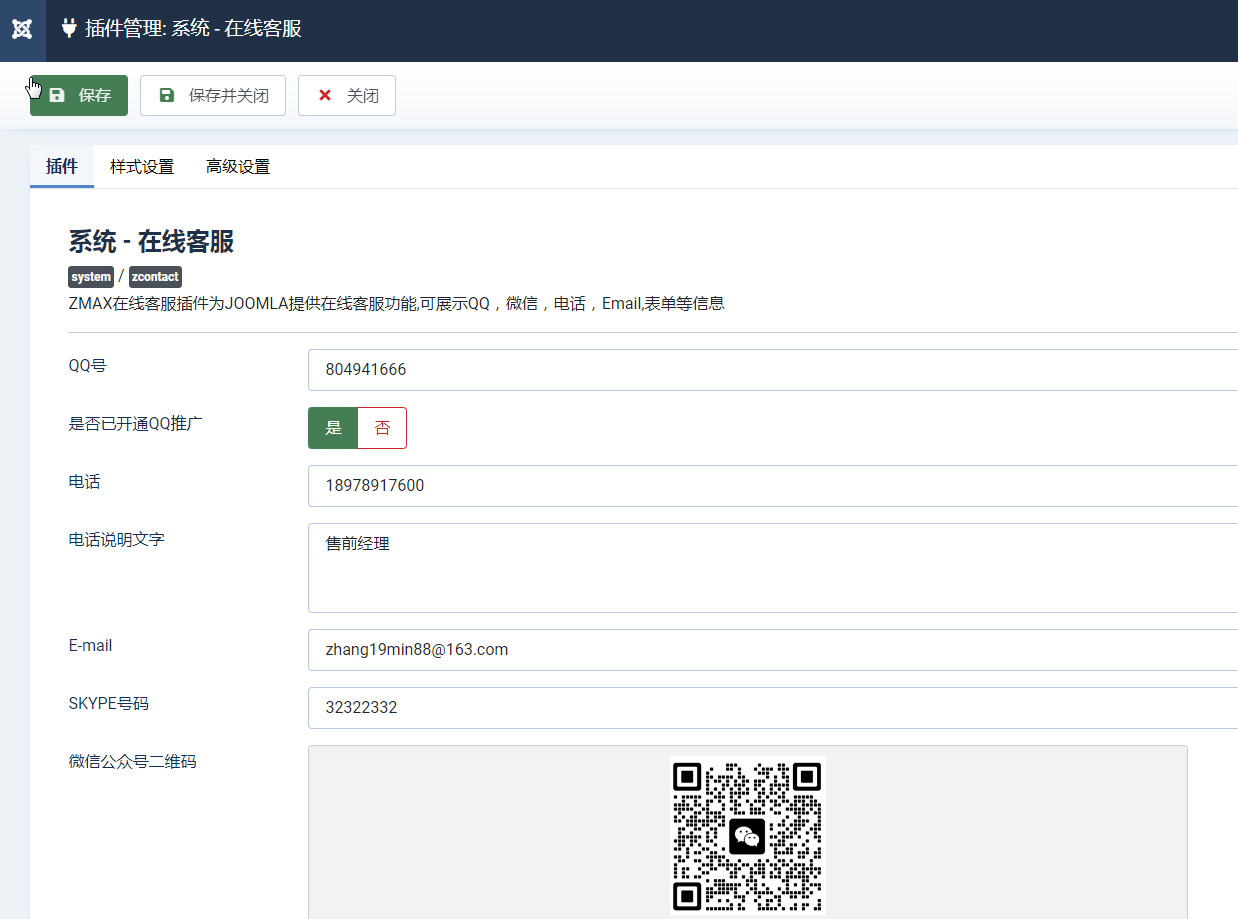1238x919 pixels.
Task: Click the SKYPE号码 label
Action: (x=108, y=704)
